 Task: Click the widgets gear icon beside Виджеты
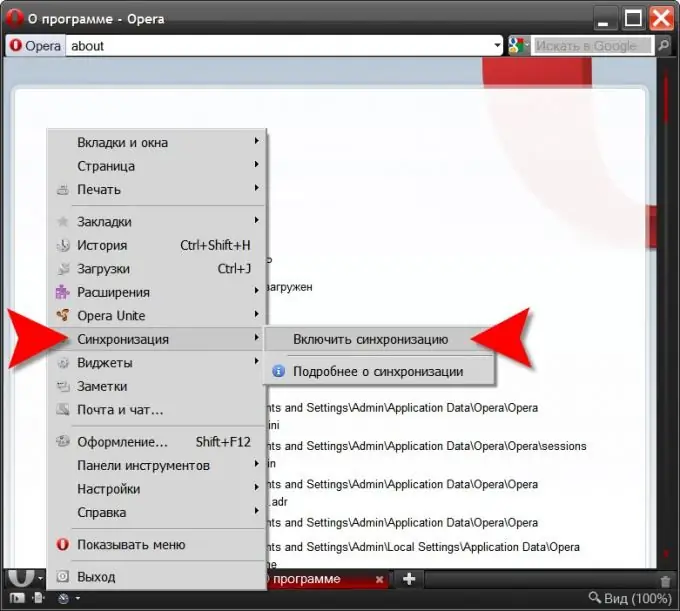63,363
